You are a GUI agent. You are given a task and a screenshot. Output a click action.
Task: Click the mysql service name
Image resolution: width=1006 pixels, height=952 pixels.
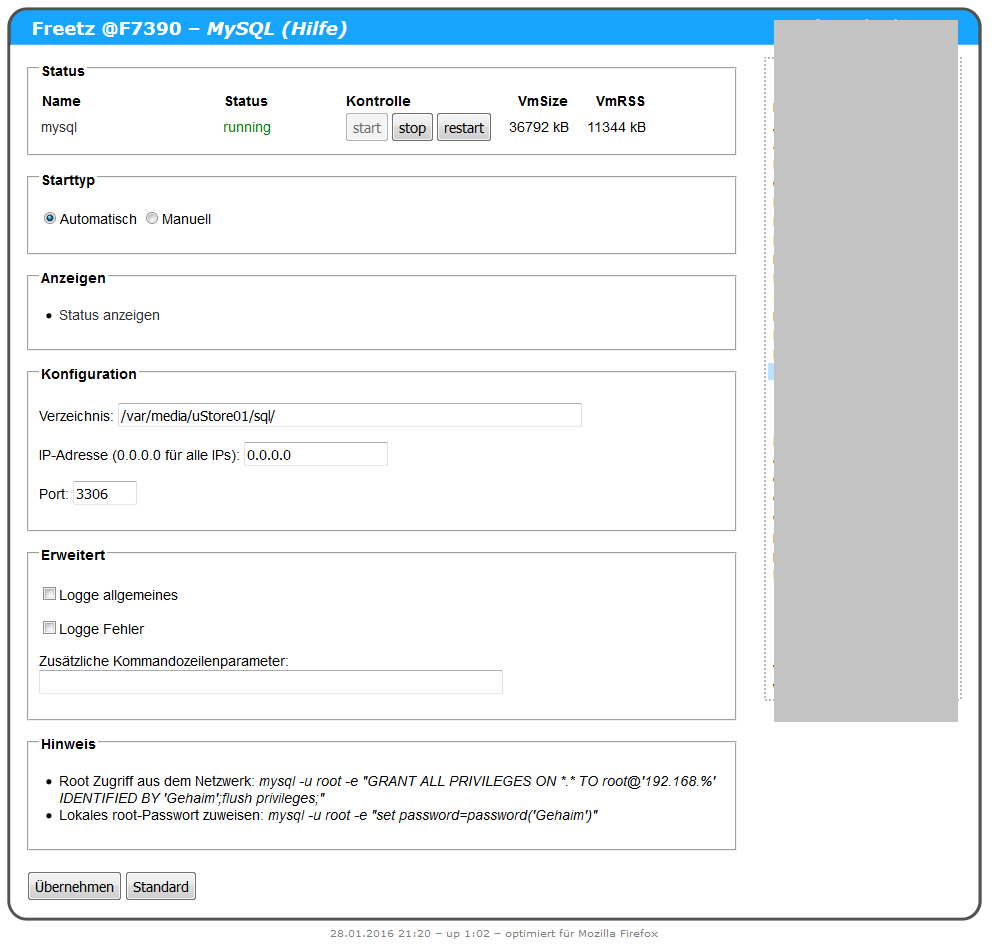click(x=59, y=128)
